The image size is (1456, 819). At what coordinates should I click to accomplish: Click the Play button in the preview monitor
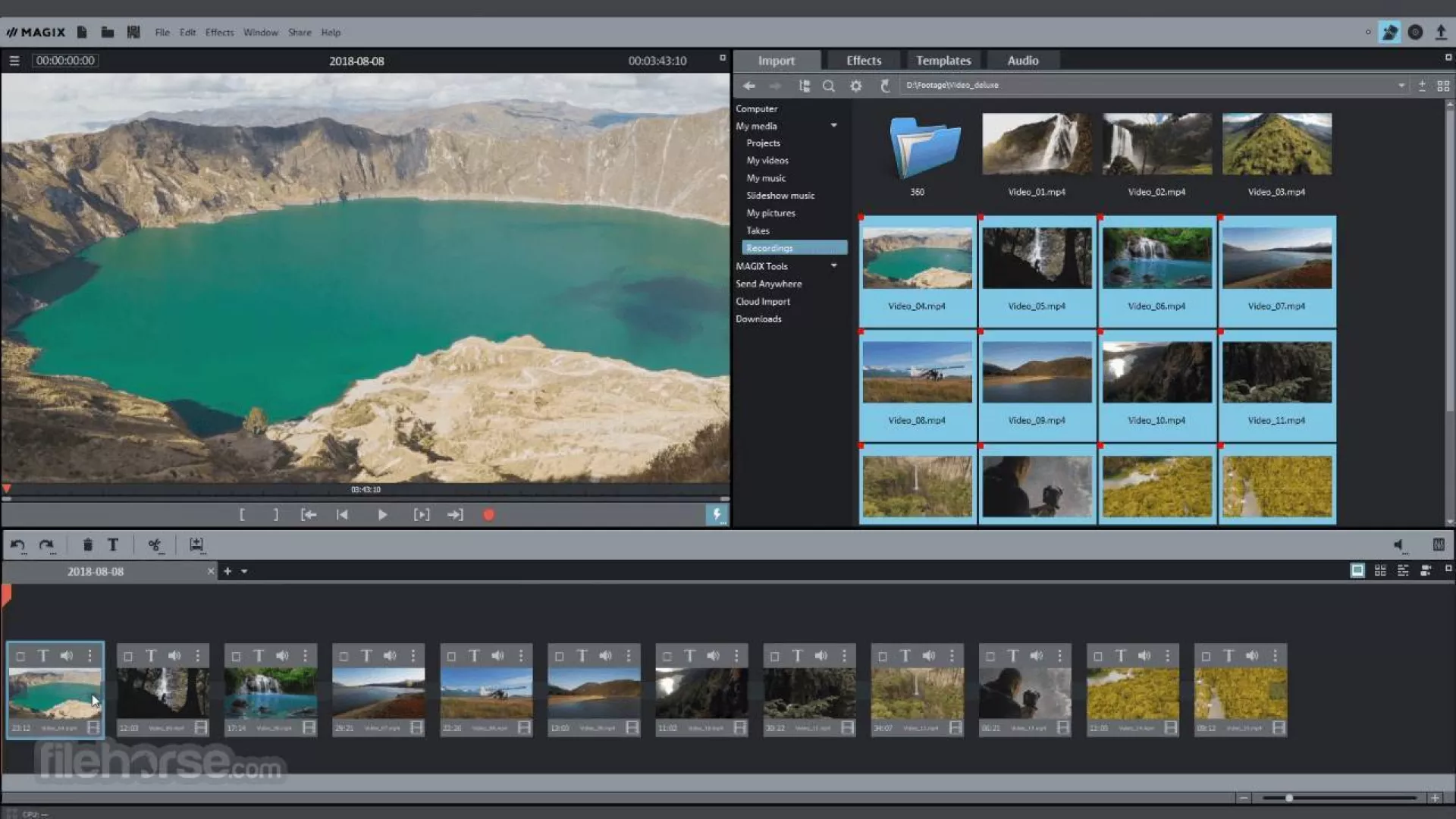[x=382, y=515]
